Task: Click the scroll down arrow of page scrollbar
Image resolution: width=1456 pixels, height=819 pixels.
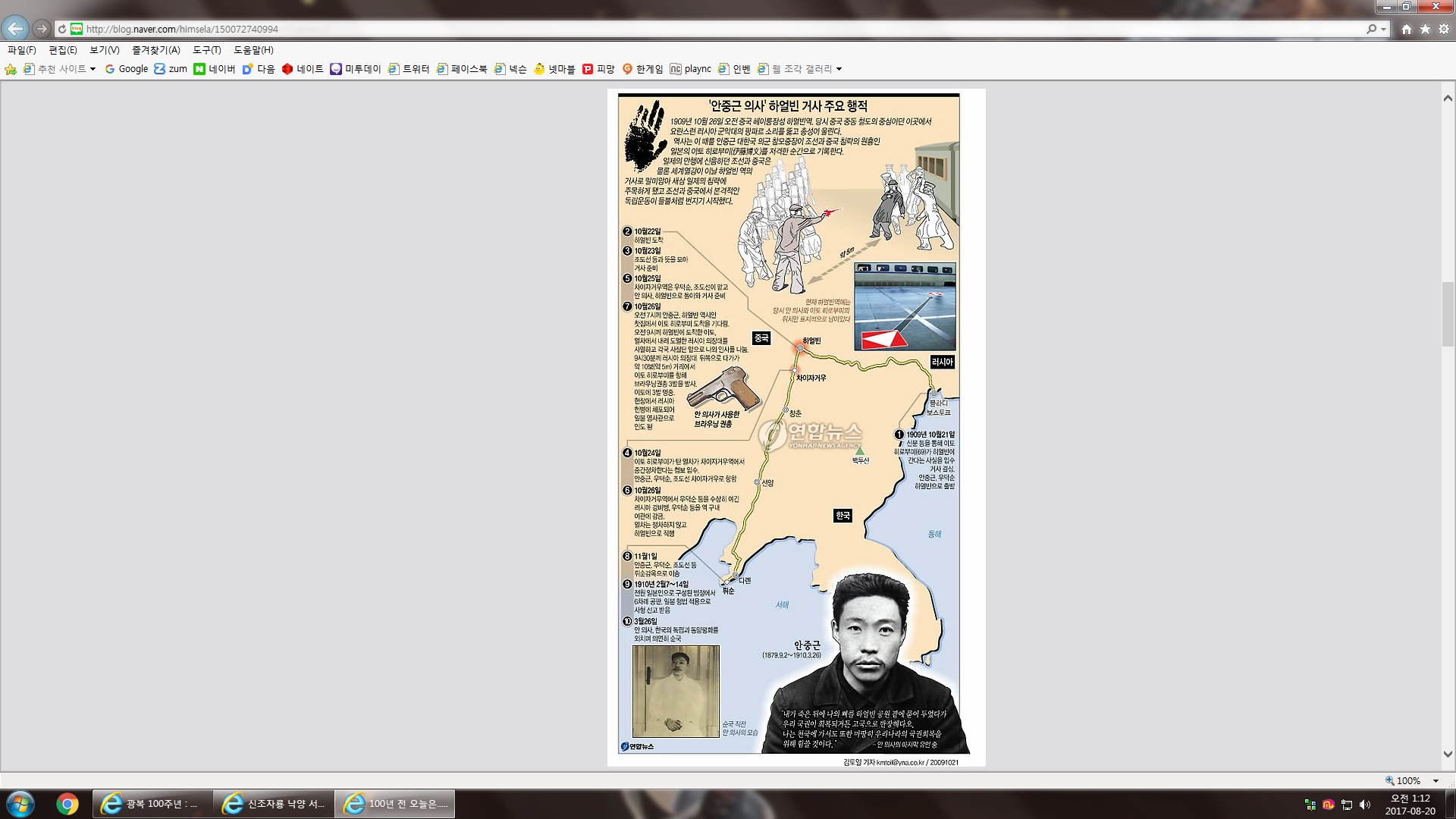Action: pyautogui.click(x=1448, y=754)
